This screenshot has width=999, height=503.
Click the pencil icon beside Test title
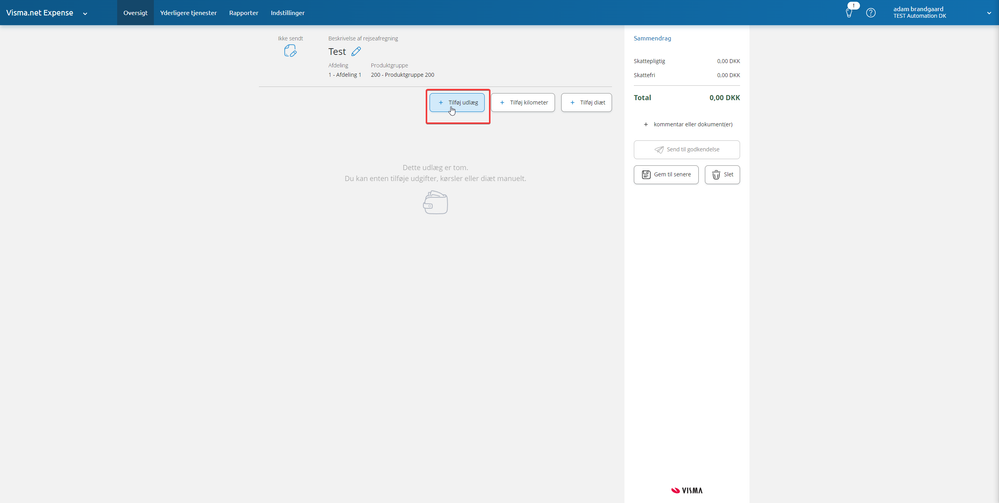(356, 51)
